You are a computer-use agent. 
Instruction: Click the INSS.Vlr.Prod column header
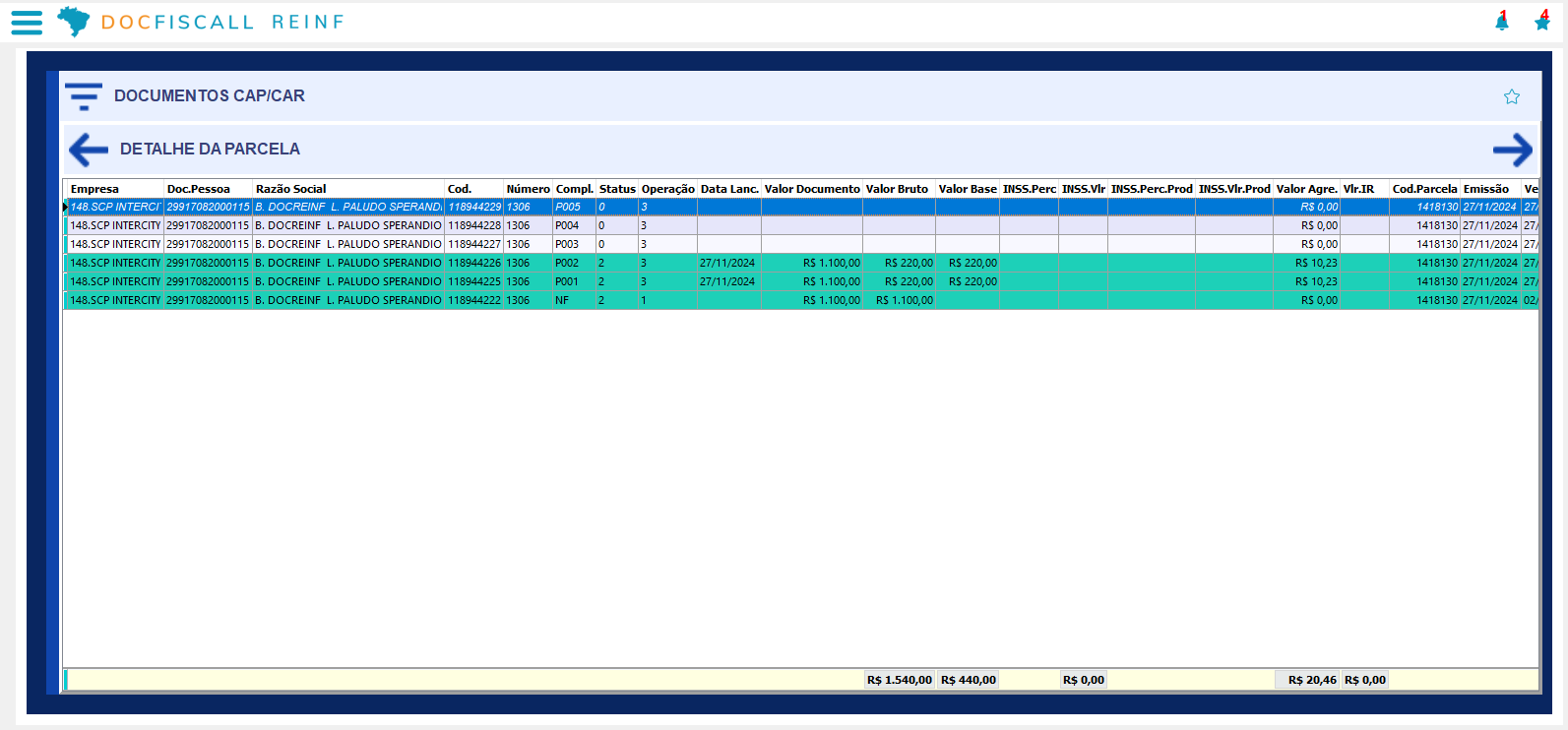click(x=1234, y=189)
